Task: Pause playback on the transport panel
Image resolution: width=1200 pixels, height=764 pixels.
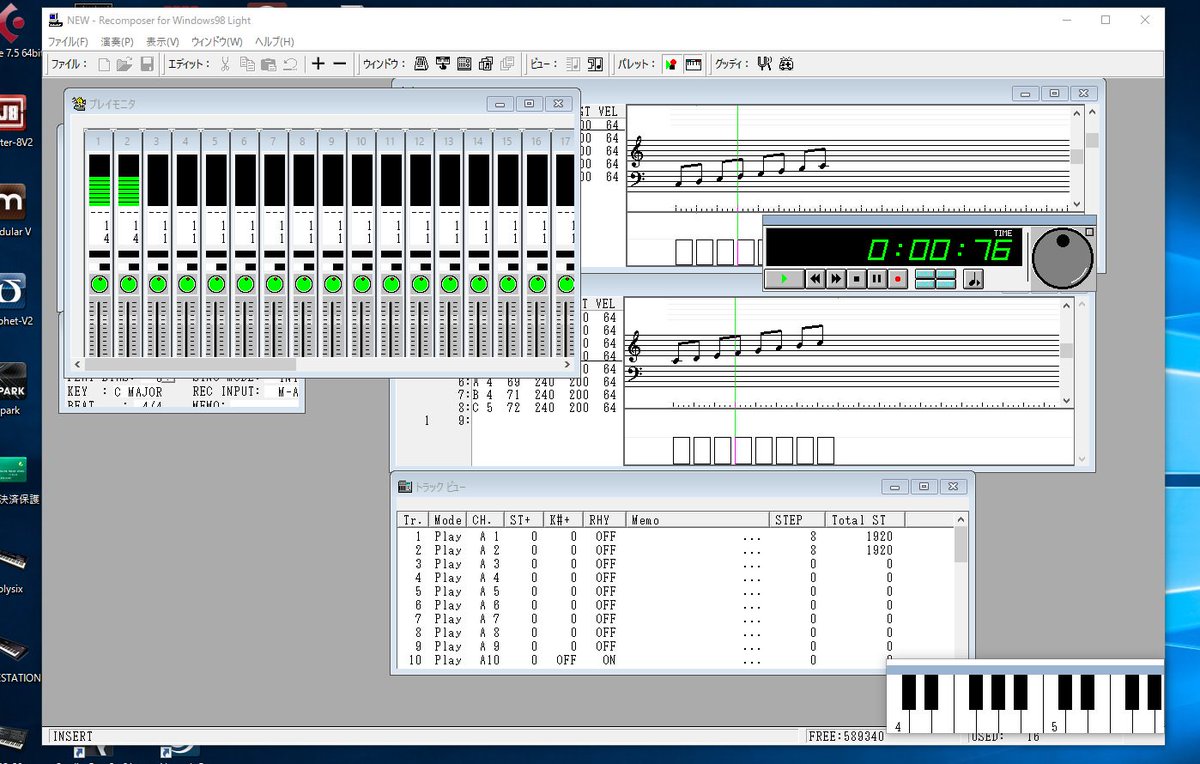Action: point(877,279)
